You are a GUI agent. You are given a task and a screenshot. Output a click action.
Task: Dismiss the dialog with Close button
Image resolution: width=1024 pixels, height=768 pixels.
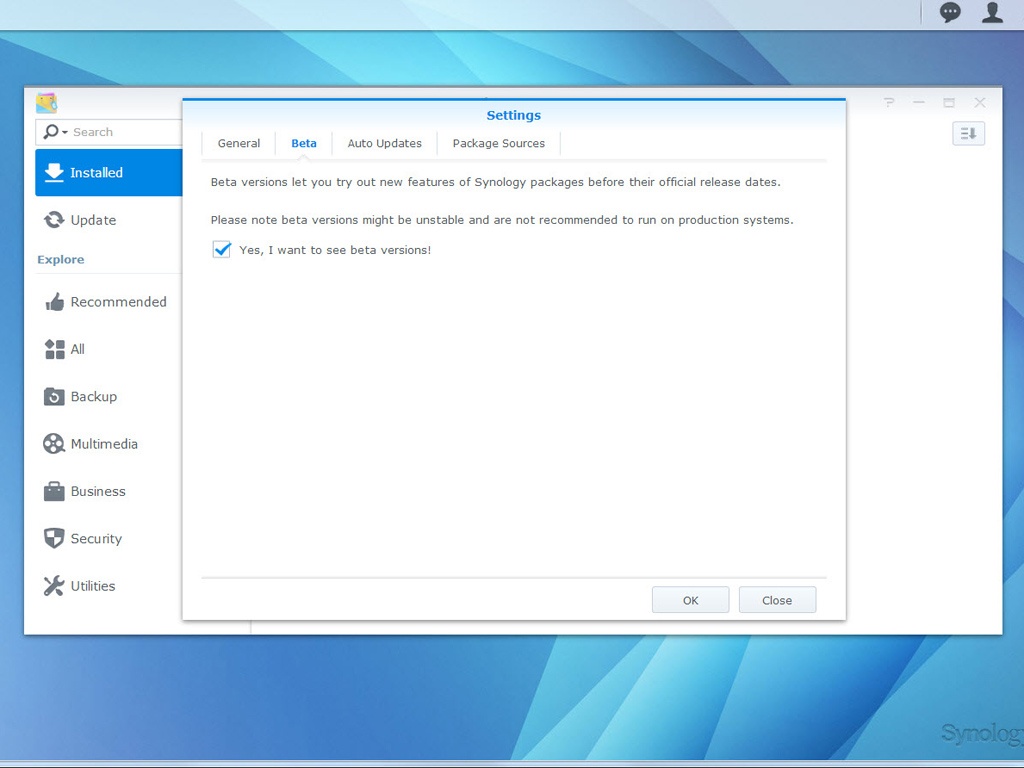click(777, 600)
